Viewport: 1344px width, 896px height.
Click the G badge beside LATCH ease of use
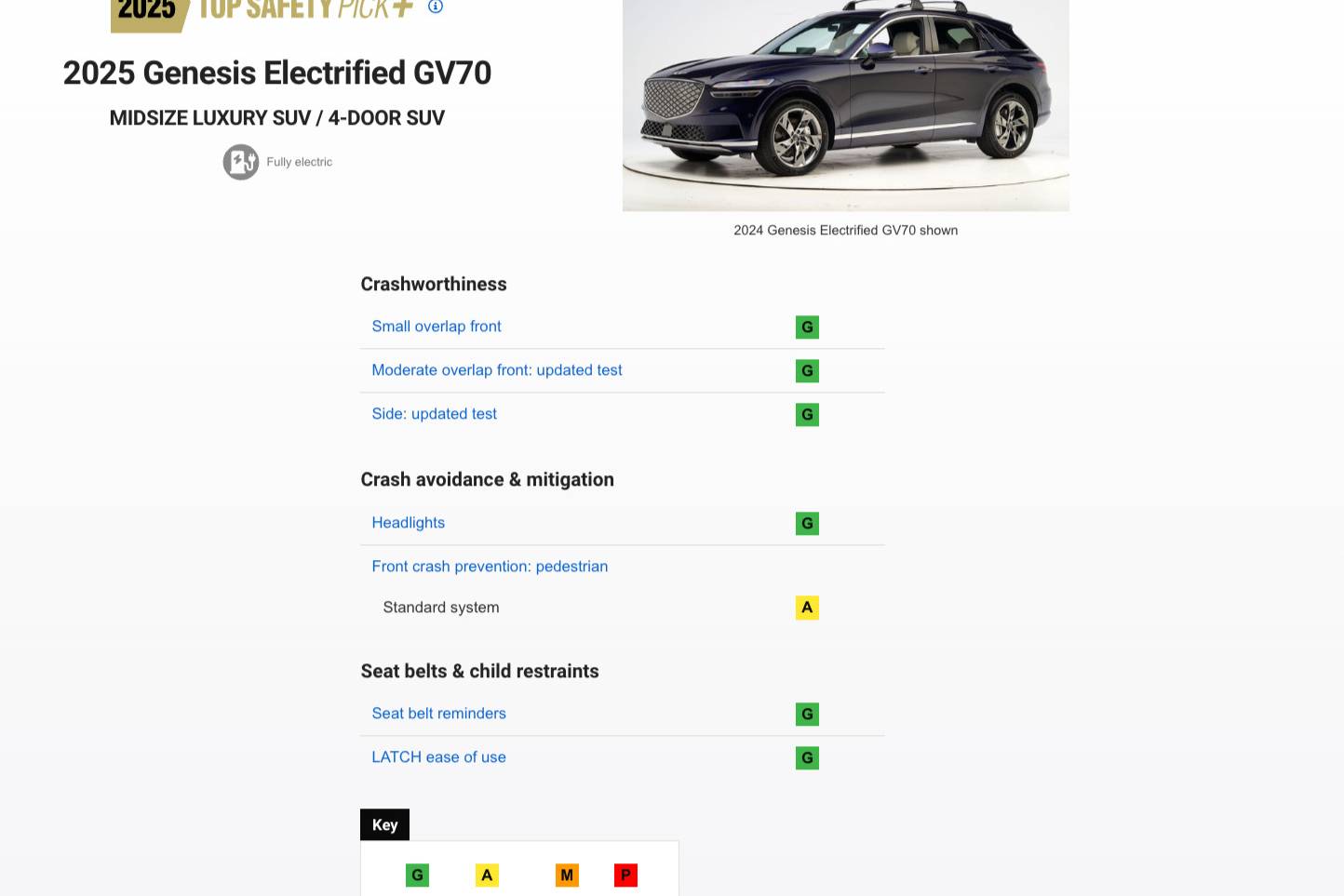click(807, 758)
